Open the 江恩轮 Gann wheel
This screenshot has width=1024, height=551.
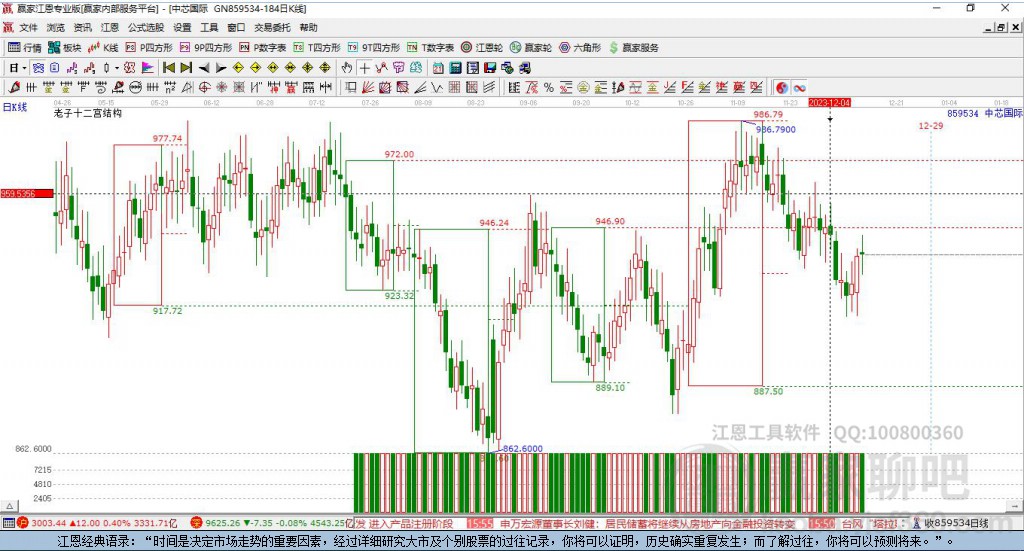(482, 48)
